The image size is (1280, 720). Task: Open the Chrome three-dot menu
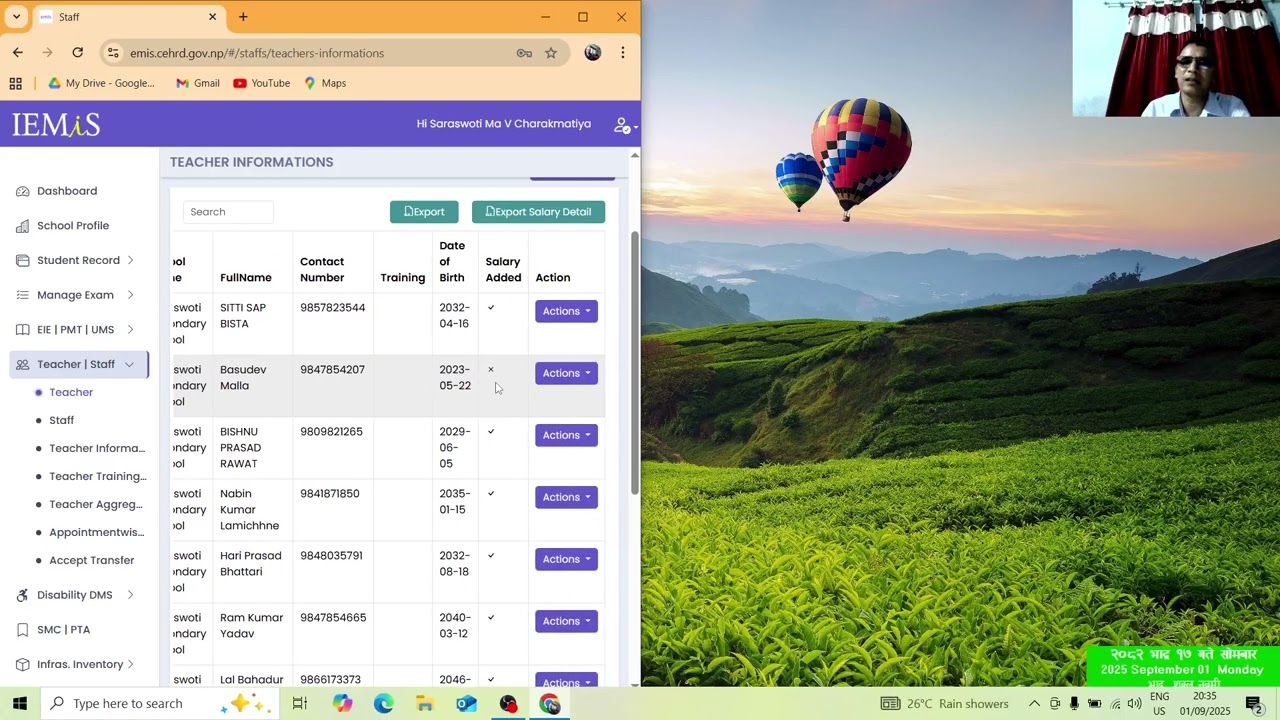pyautogui.click(x=622, y=53)
